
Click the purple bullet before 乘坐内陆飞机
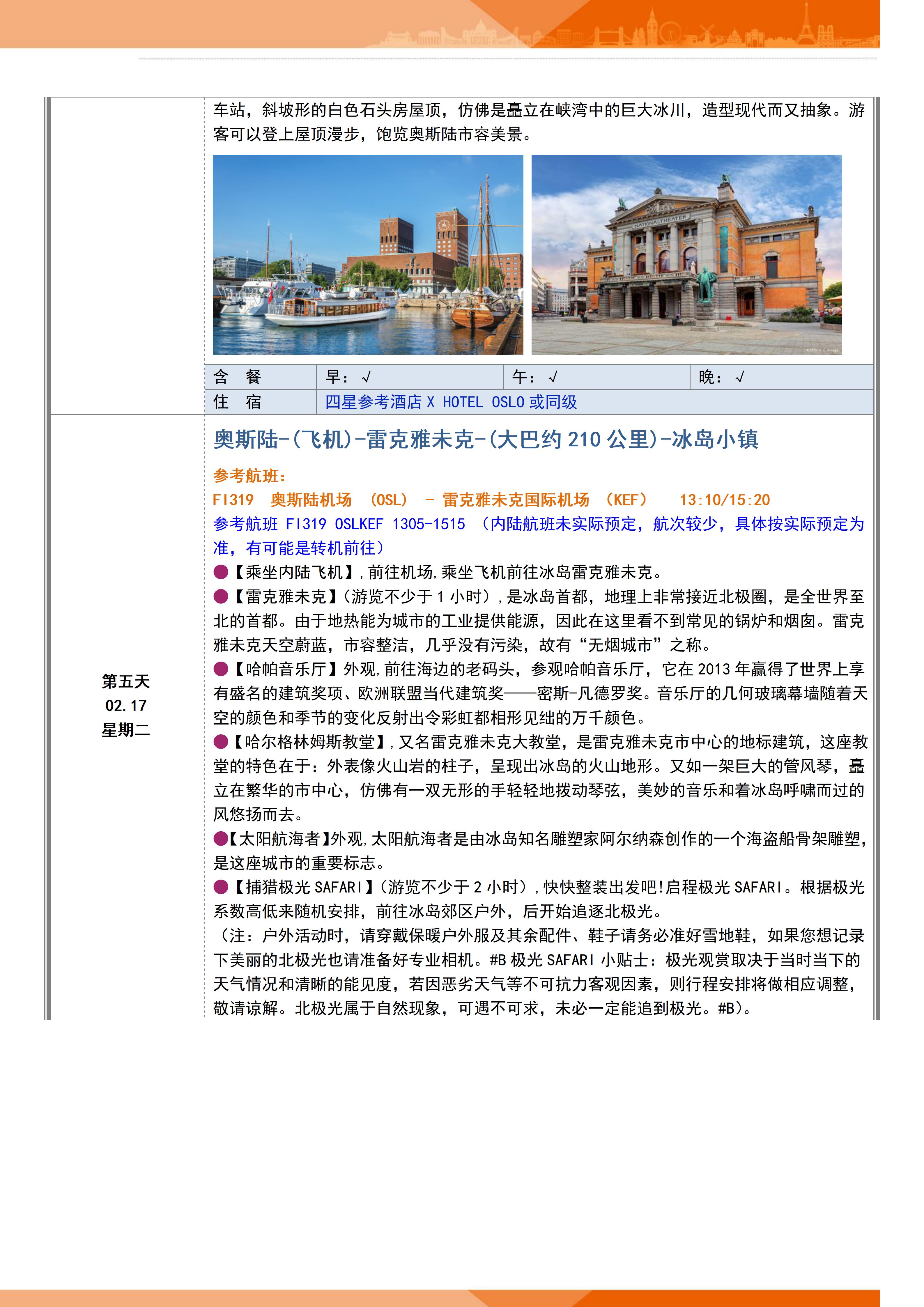[x=221, y=573]
